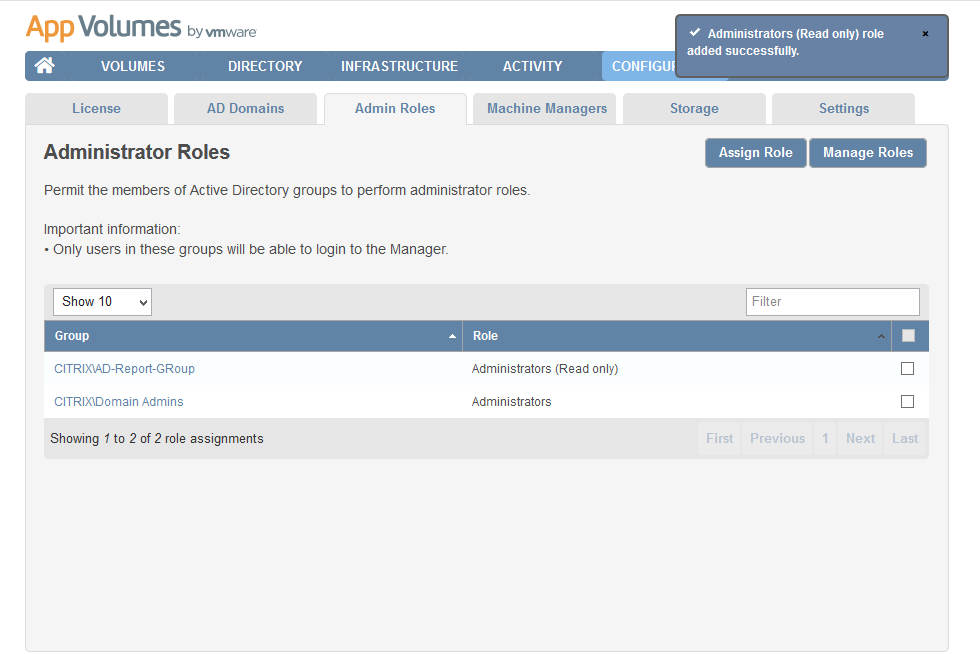Switch to the Settings tab
Image resolution: width=980 pixels, height=654 pixels.
(844, 109)
